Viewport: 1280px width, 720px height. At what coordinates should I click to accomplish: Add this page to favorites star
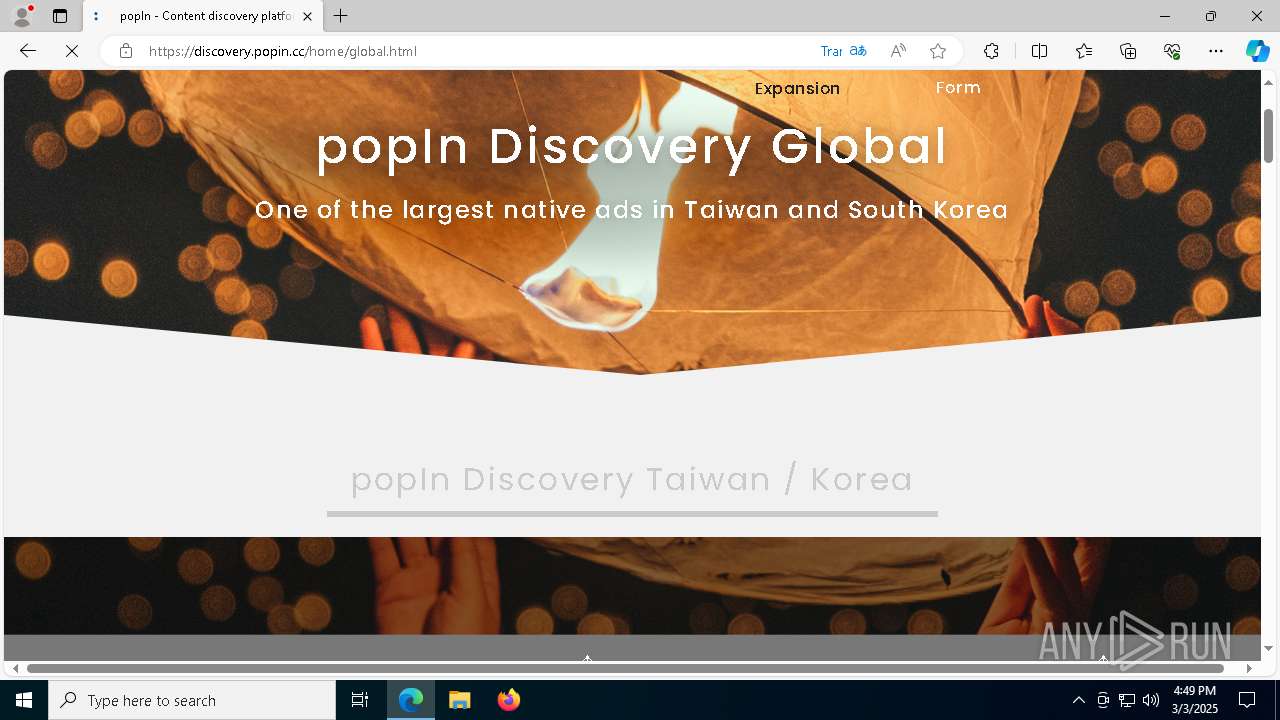[x=937, y=51]
